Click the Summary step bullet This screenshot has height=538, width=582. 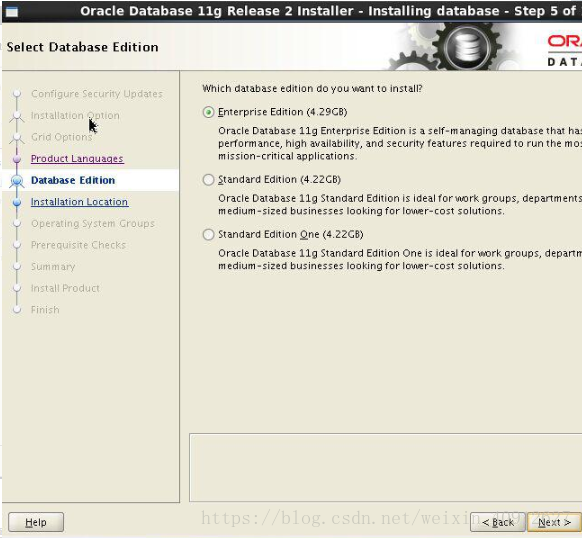[x=17, y=267]
